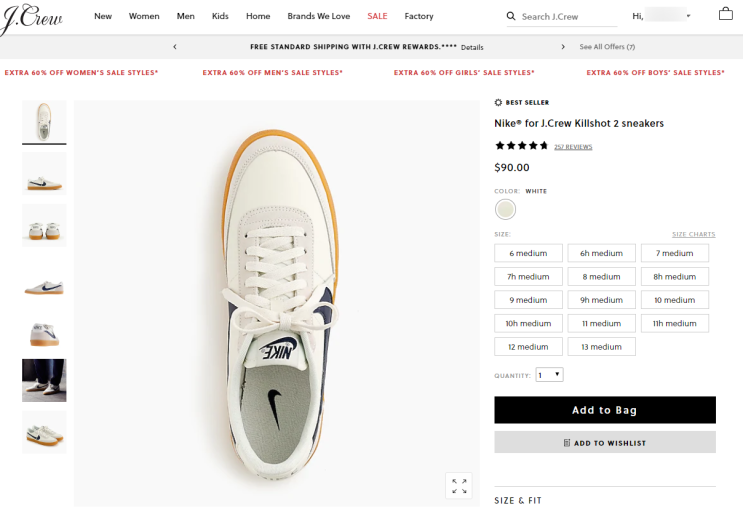Select the white color swatch

point(506,209)
